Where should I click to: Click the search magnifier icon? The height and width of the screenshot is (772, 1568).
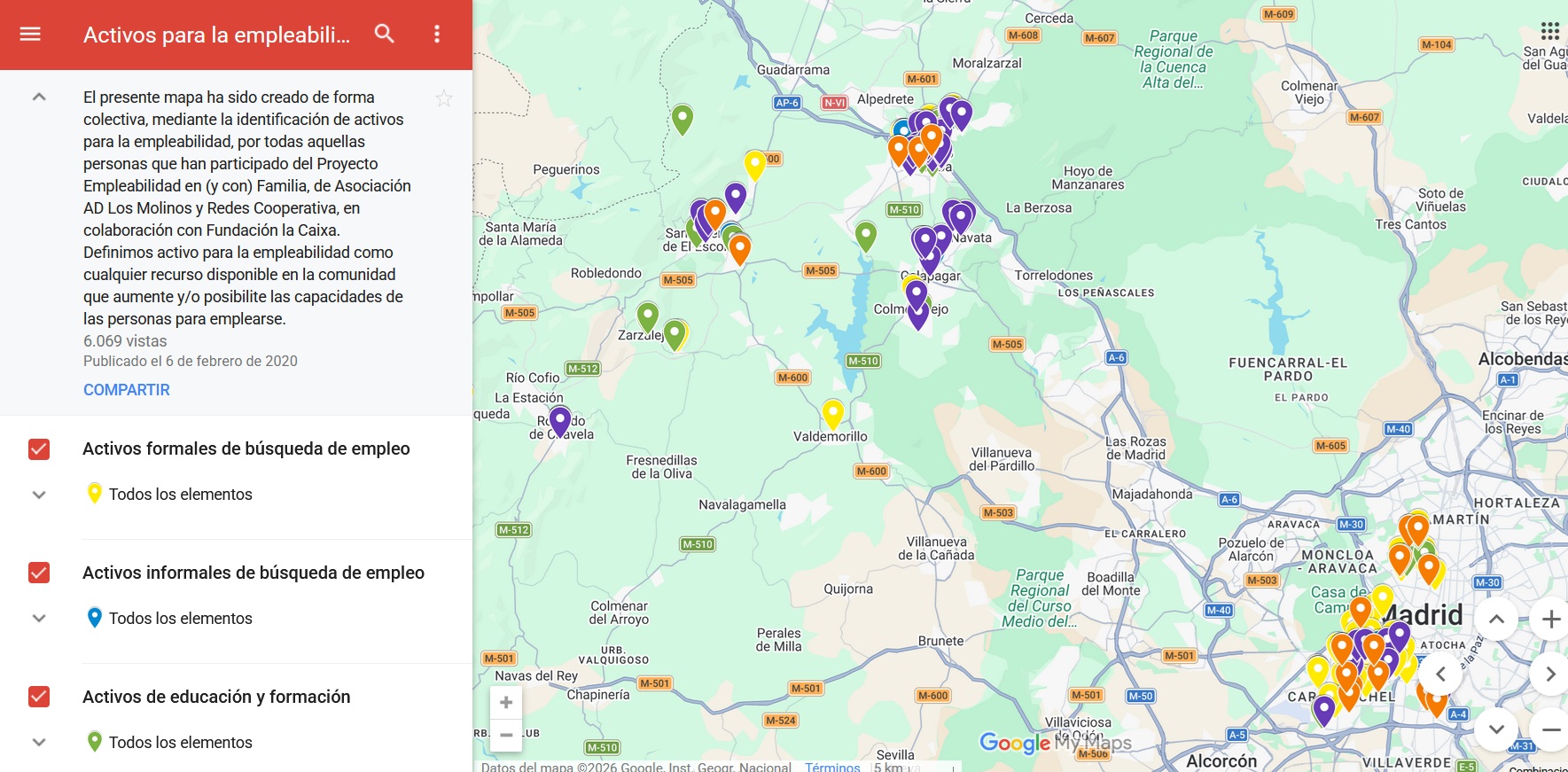[384, 35]
